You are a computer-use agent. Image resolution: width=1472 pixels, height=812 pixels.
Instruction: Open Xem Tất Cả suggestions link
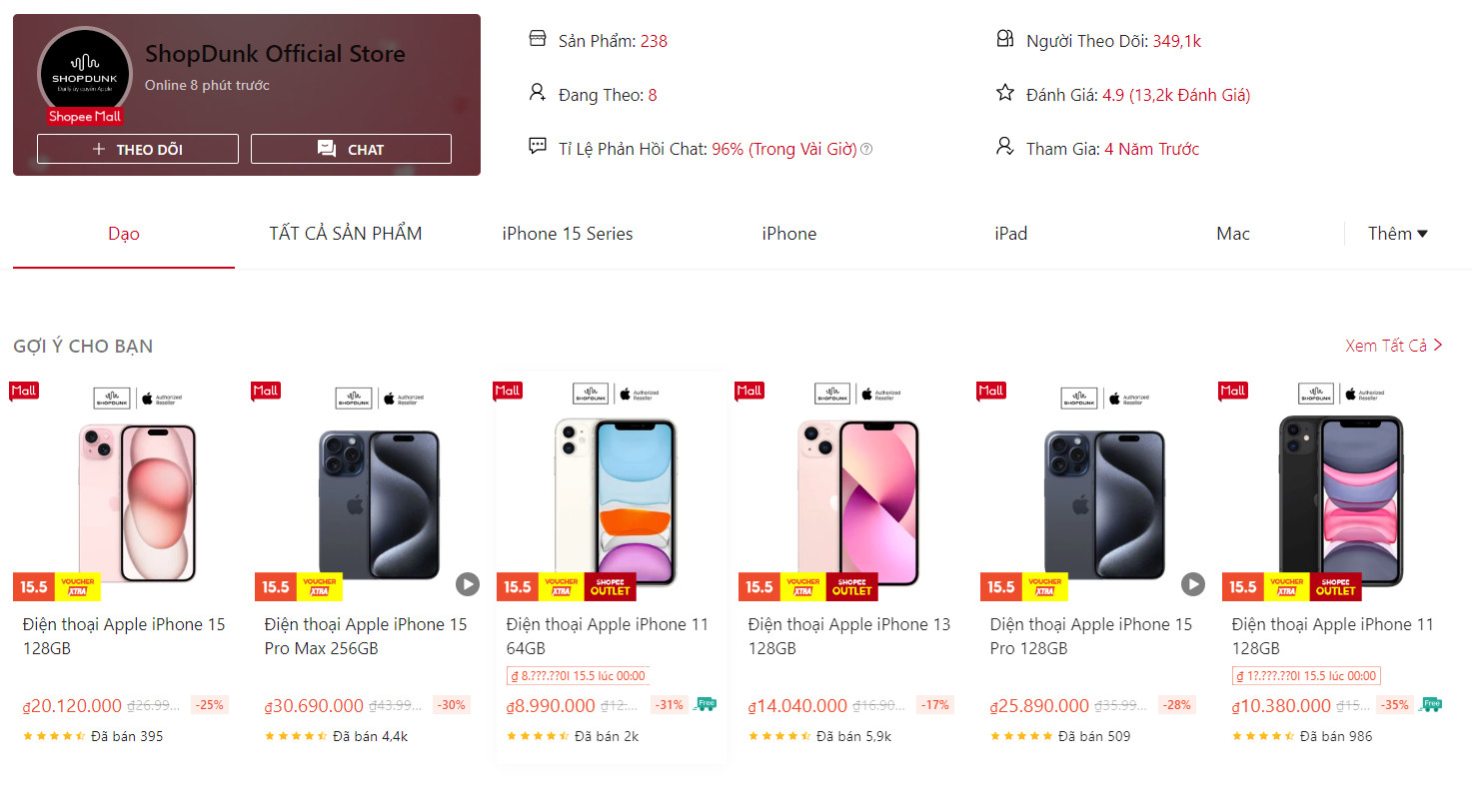pyautogui.click(x=1393, y=346)
